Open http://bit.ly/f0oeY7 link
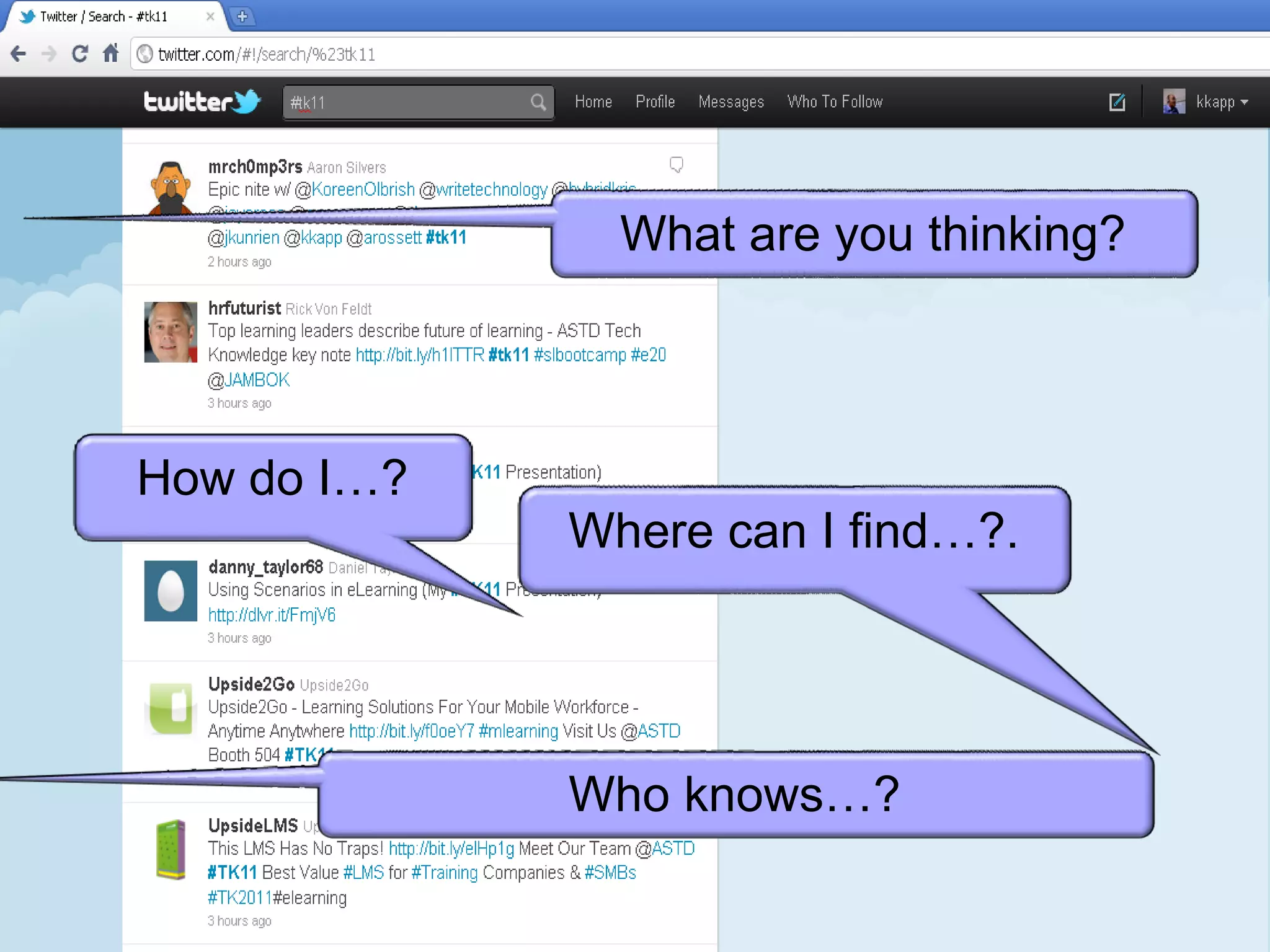Image resolution: width=1270 pixels, height=952 pixels. tap(412, 731)
